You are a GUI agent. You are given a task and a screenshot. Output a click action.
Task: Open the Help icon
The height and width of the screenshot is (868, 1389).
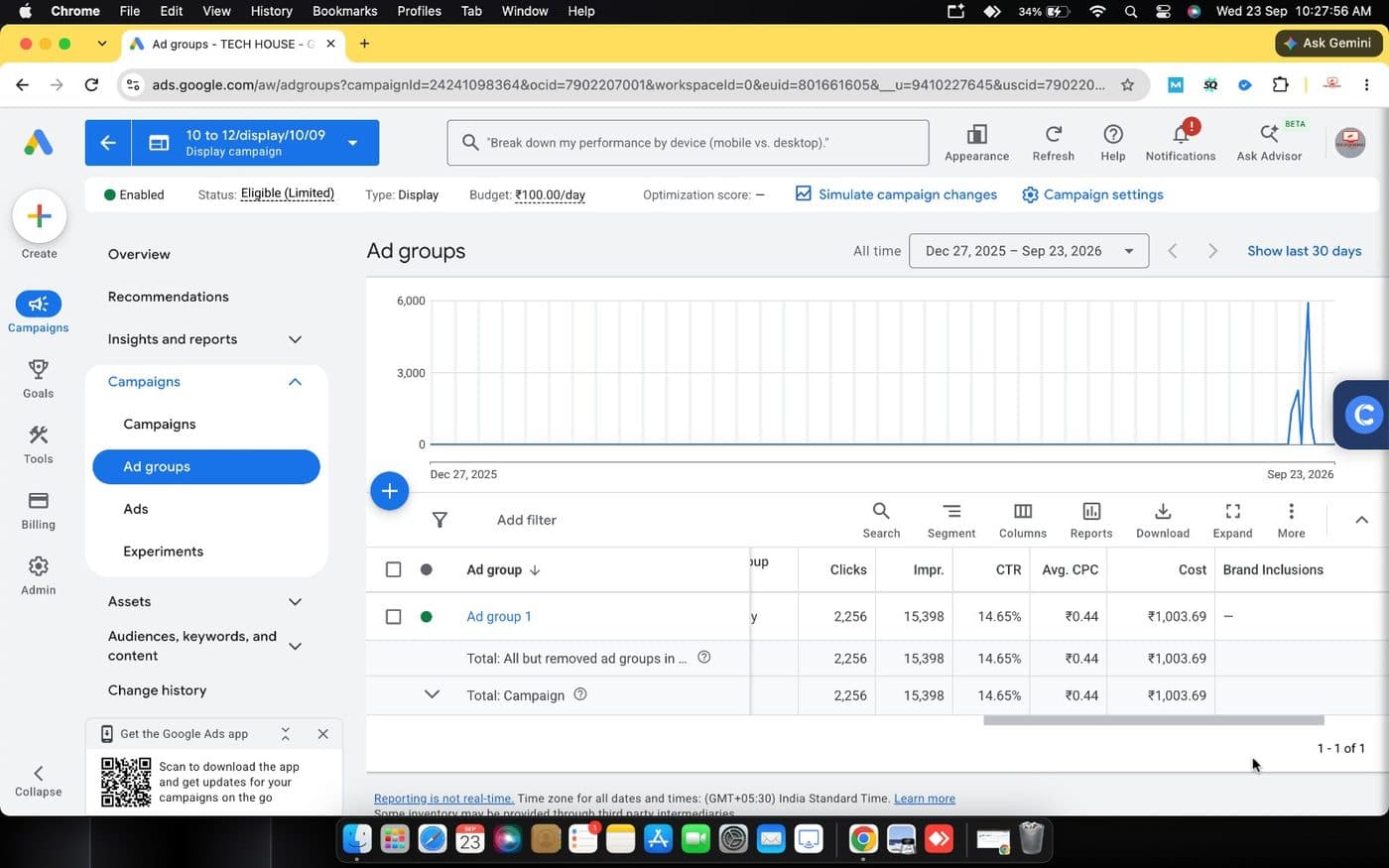[1113, 143]
